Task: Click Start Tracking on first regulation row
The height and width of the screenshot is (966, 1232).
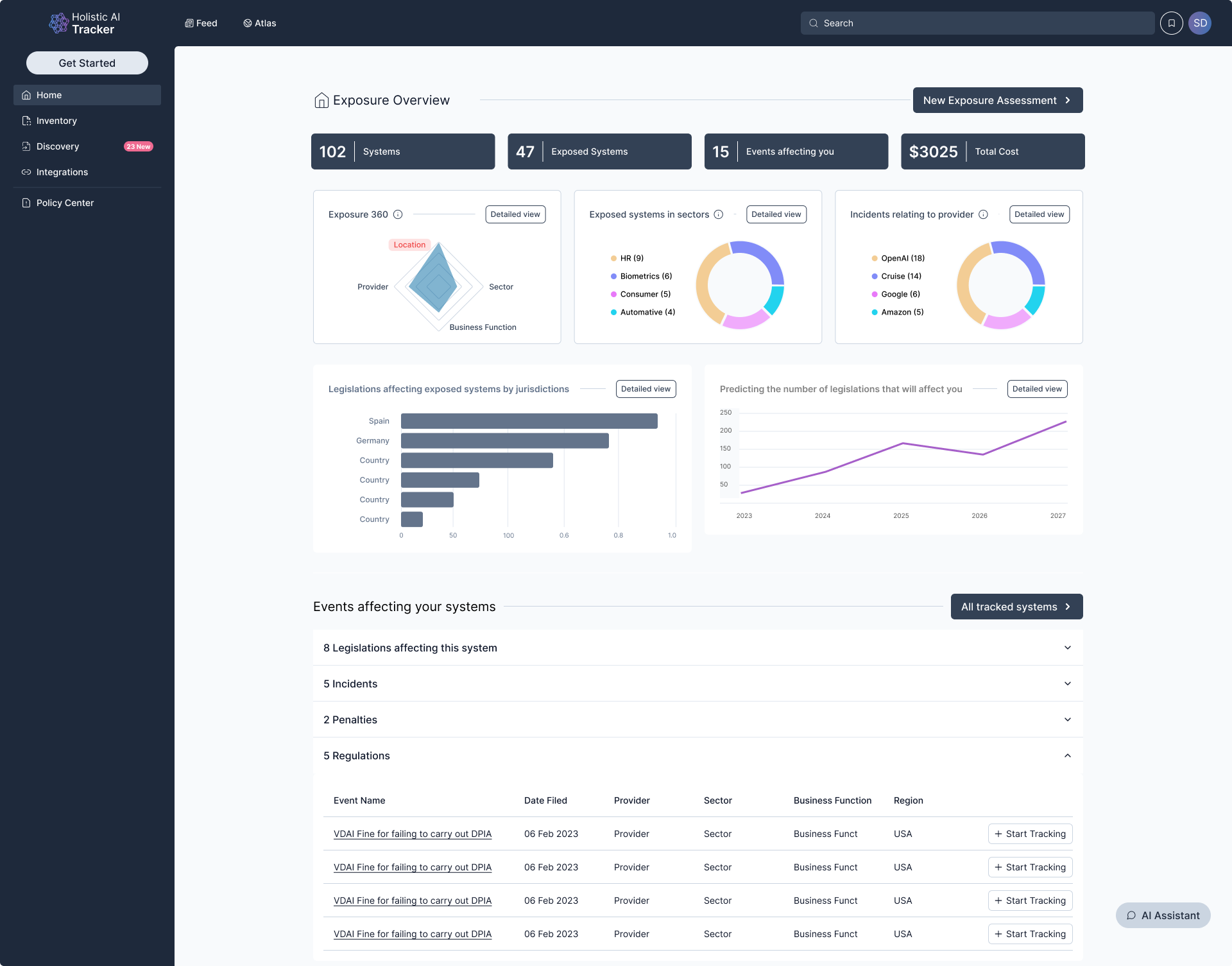Action: [1030, 834]
